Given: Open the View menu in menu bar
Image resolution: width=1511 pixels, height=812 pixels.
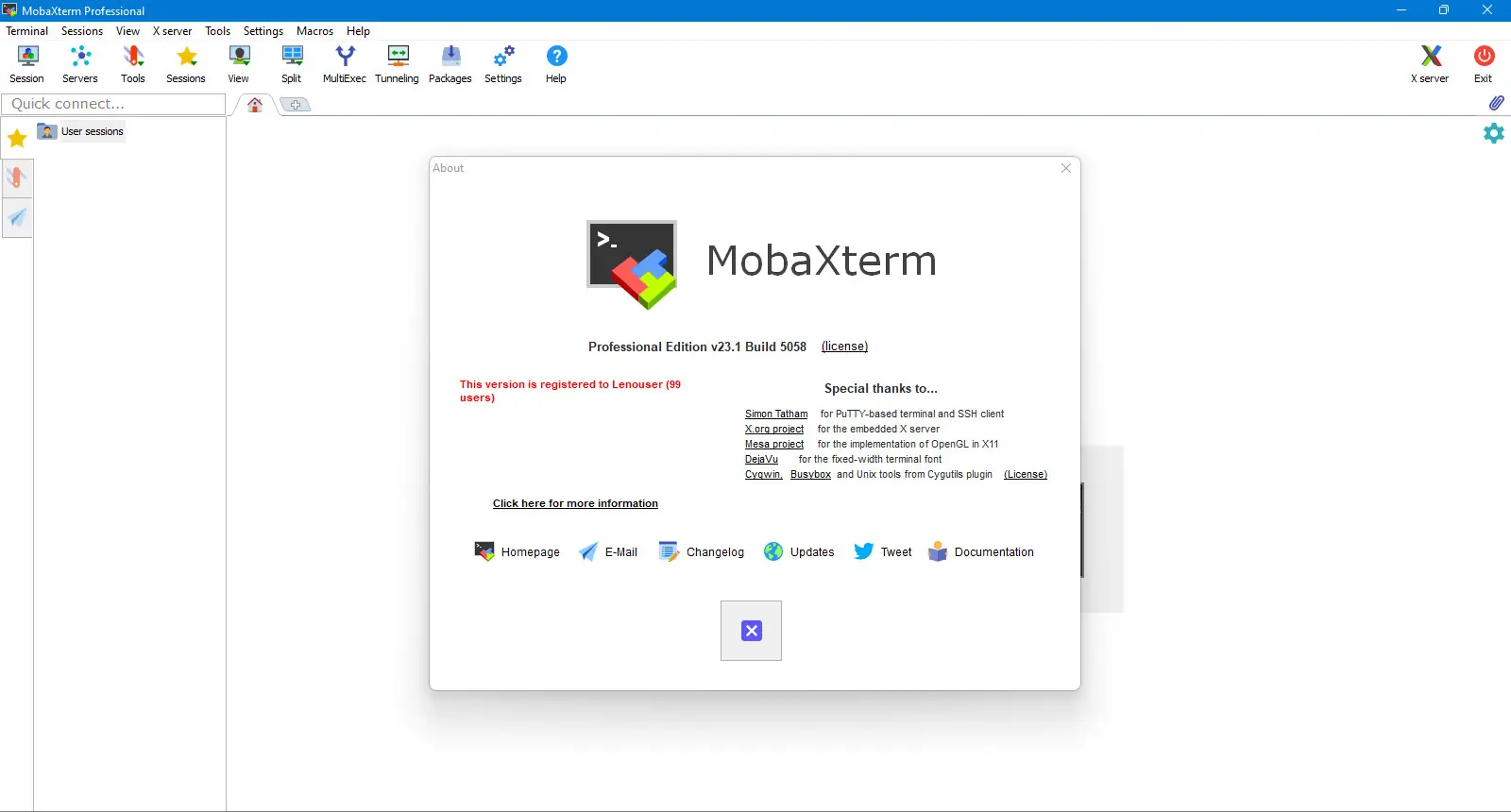Looking at the screenshot, I should pos(127,31).
